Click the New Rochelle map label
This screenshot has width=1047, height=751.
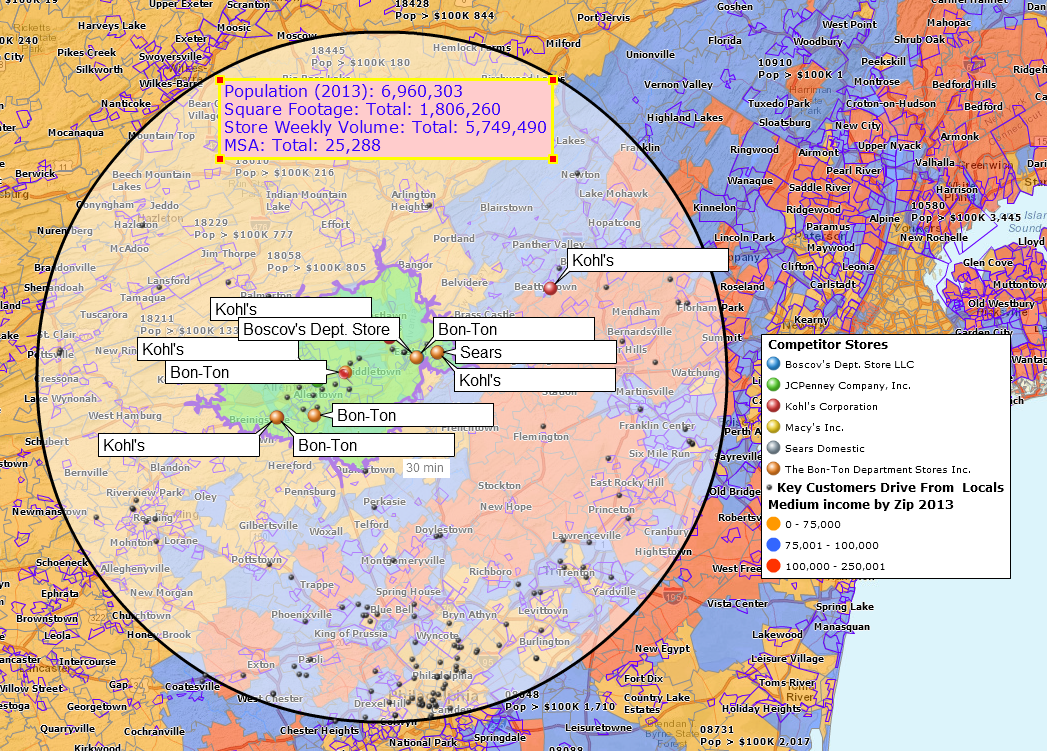[933, 238]
